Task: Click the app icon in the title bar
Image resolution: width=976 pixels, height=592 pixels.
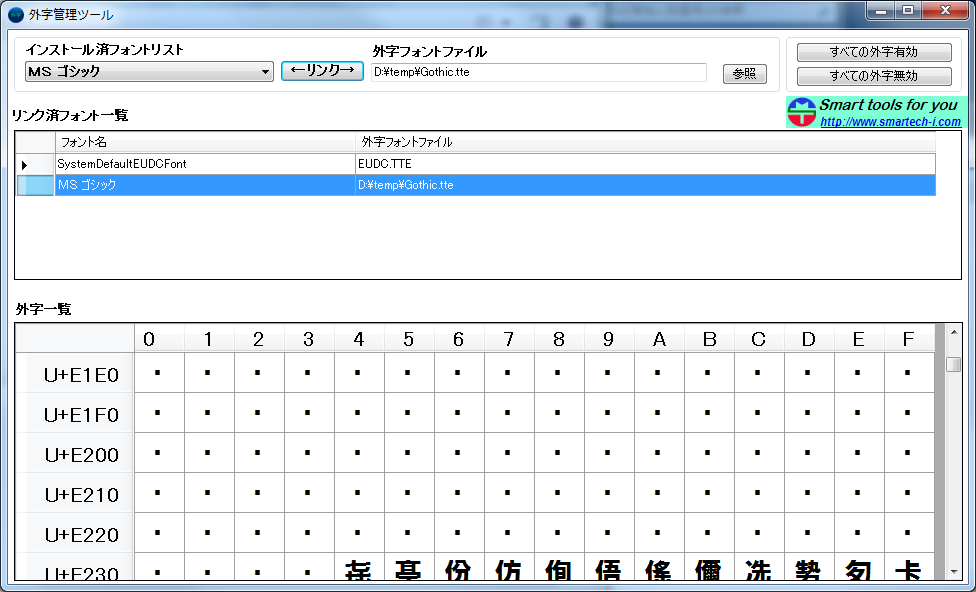Action: pos(16,15)
